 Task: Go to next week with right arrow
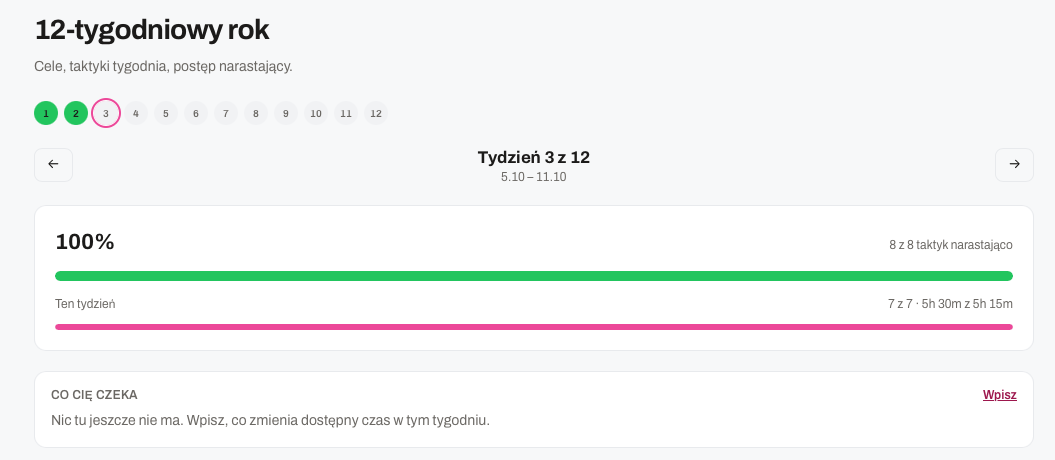[1014, 165]
